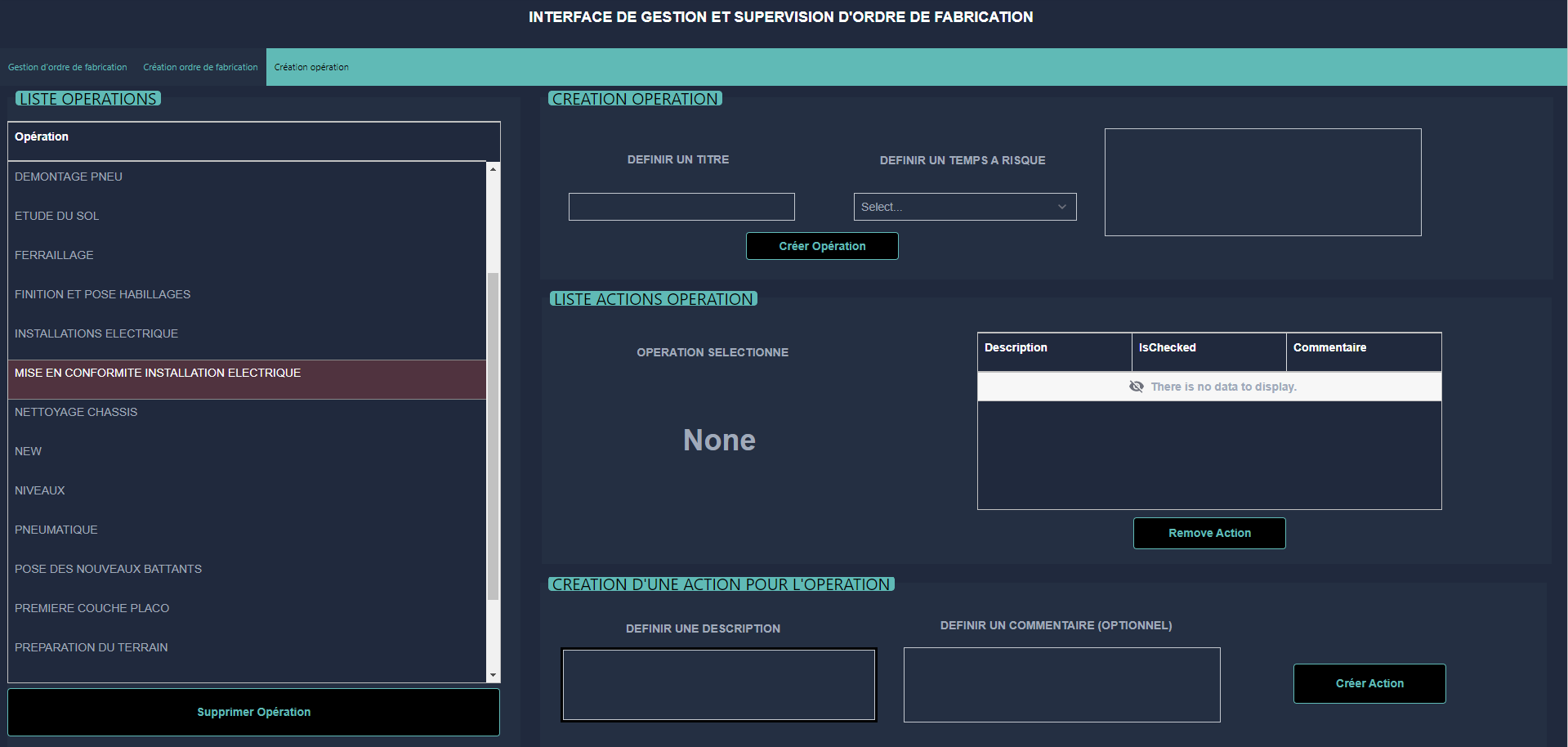Click the Créer Action button
1568x747 pixels.
click(x=1369, y=683)
